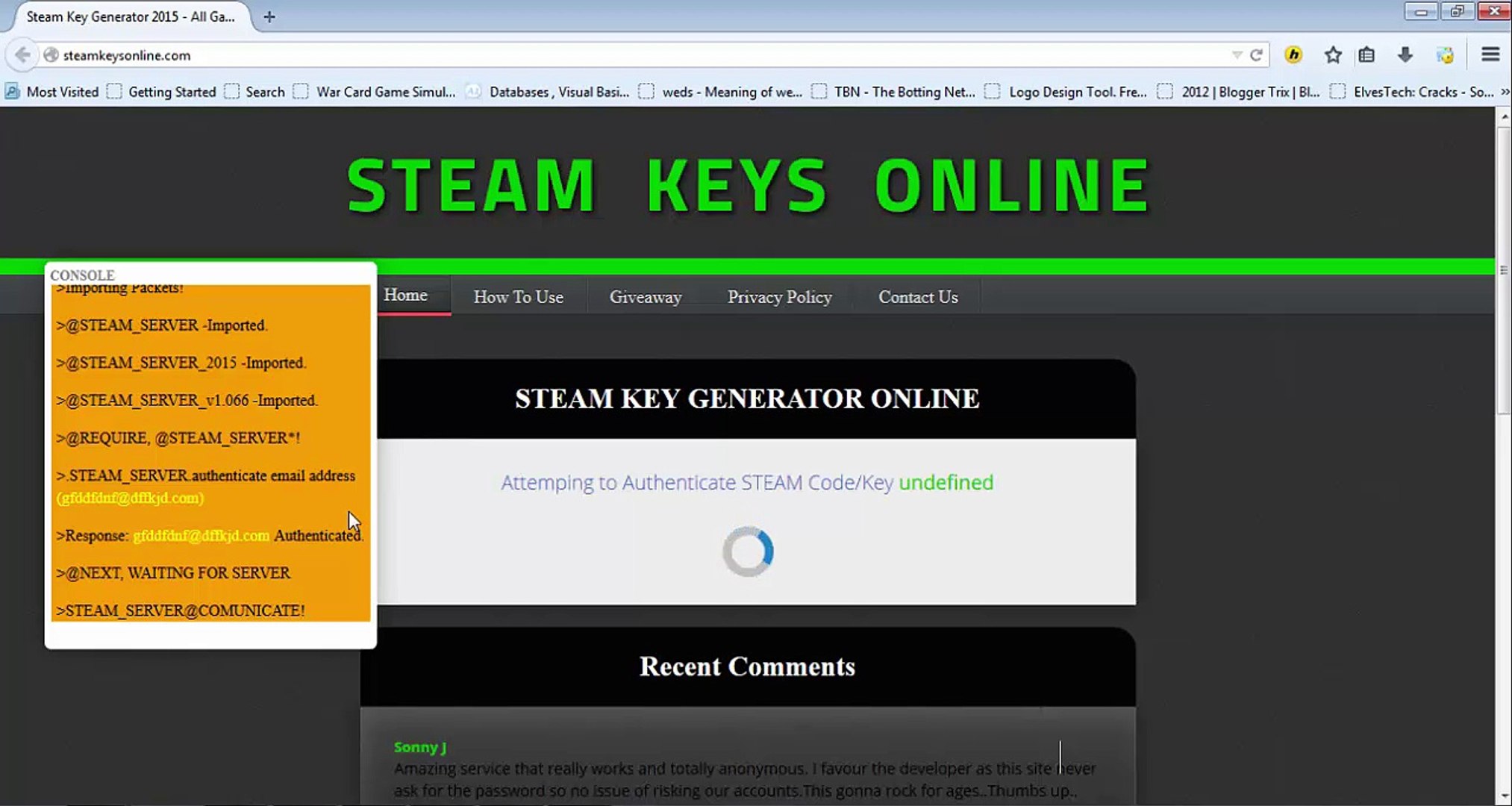Show bookmarks list icon
This screenshot has height=806, width=1512.
pos(1366,54)
